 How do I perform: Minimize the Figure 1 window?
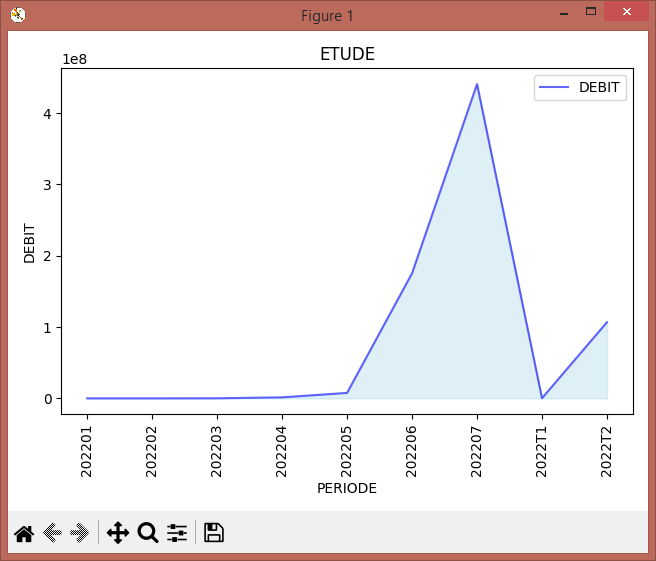pyautogui.click(x=564, y=13)
